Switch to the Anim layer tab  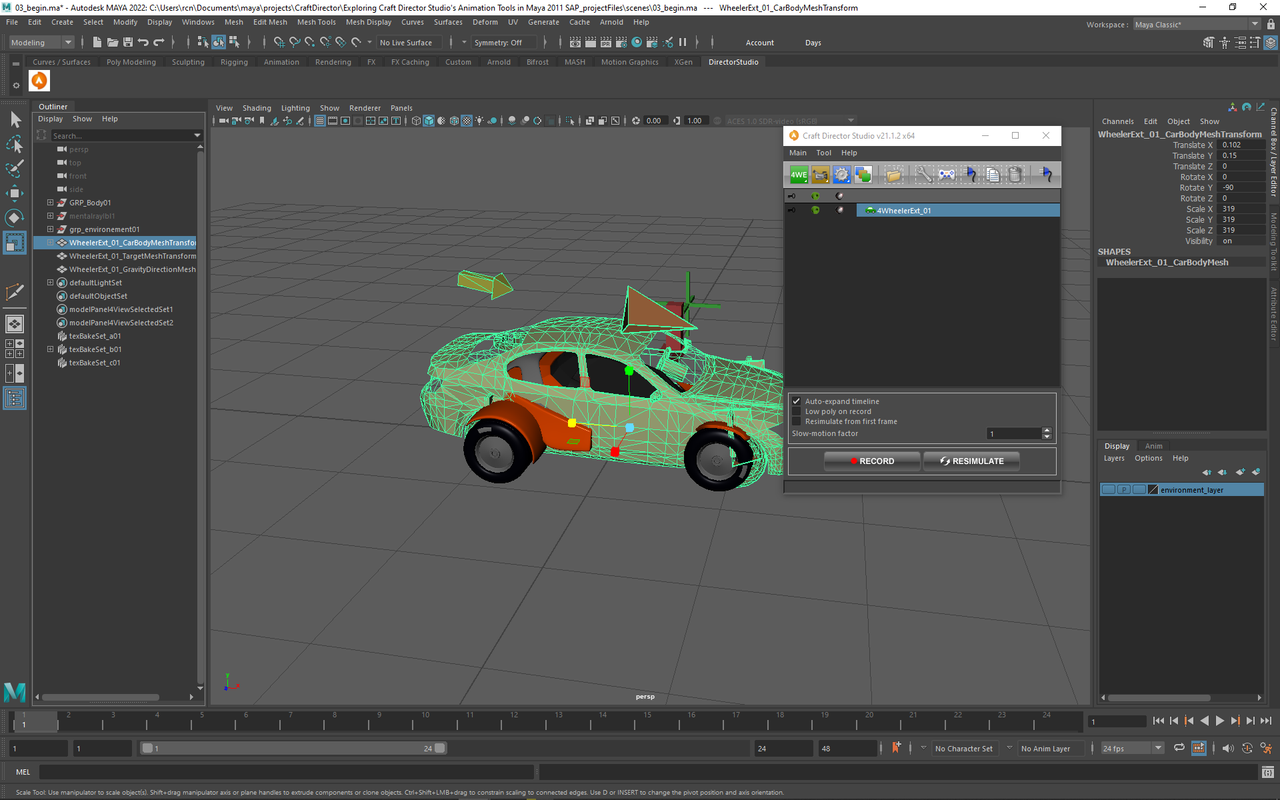pos(1153,446)
